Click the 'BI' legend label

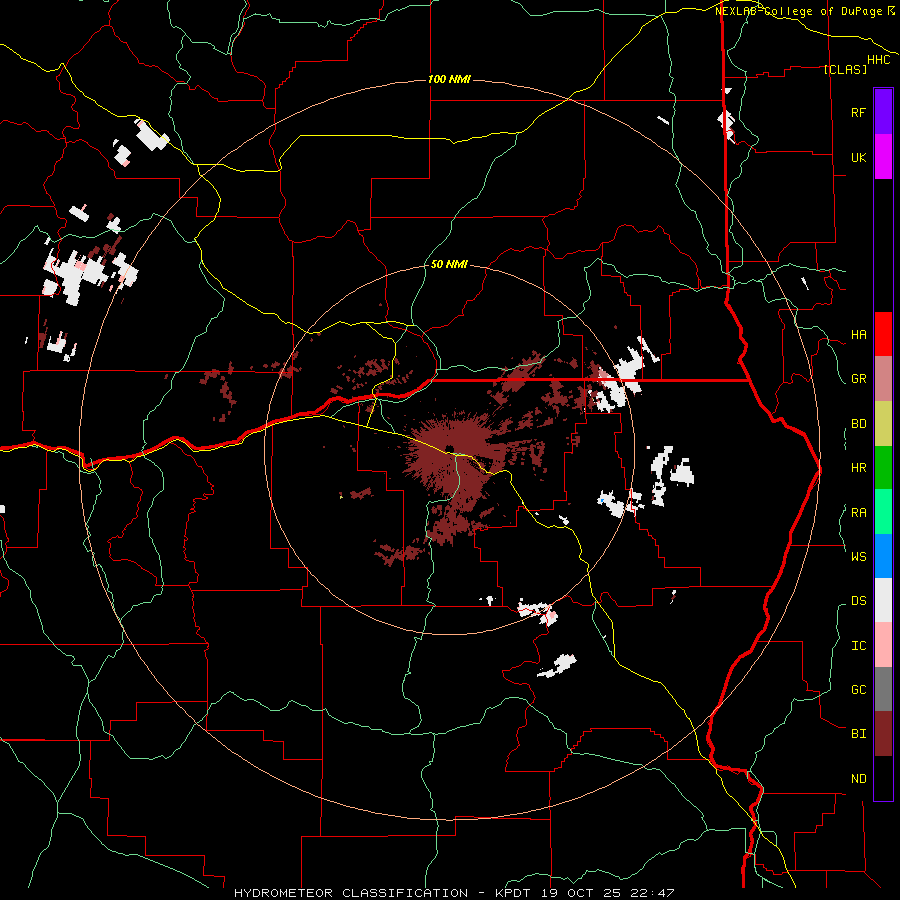click(858, 734)
